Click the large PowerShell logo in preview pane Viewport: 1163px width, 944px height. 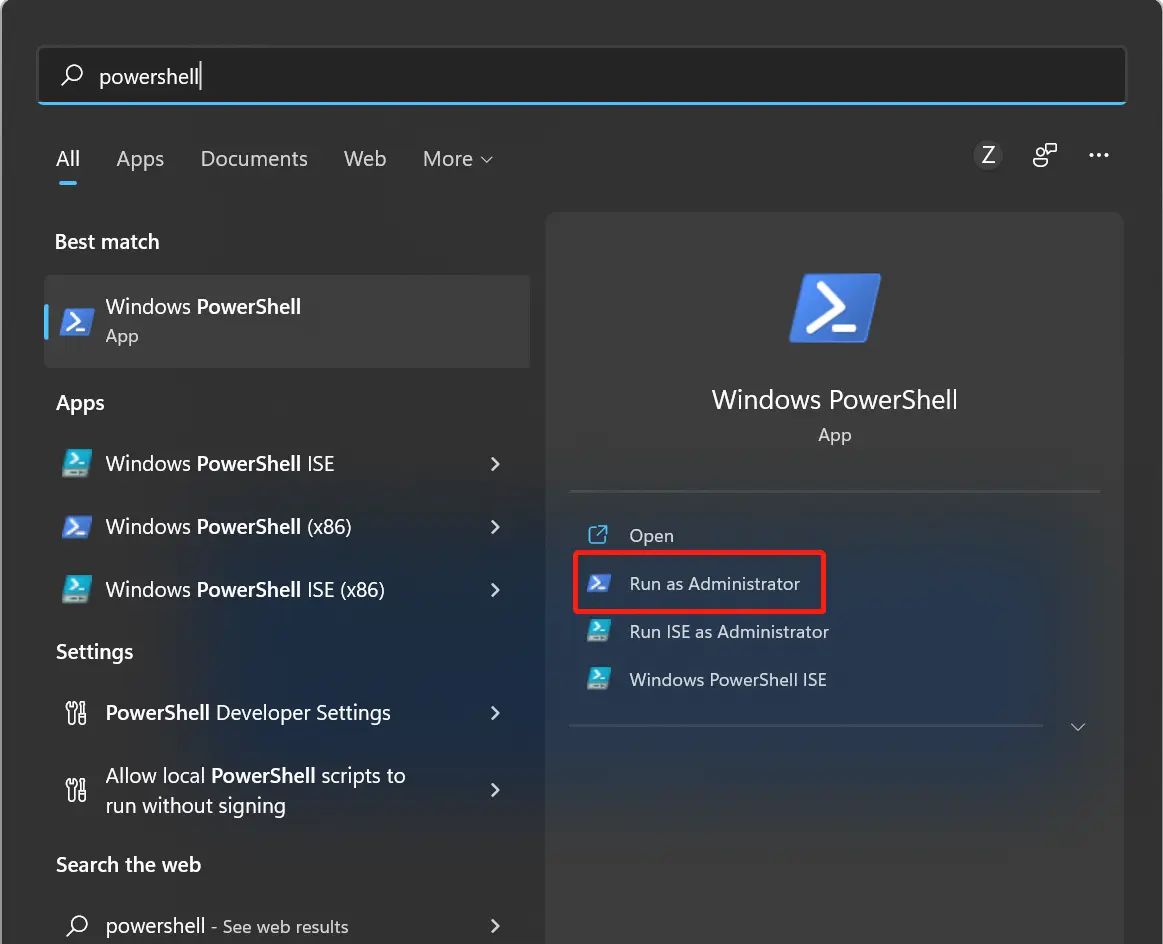click(x=834, y=308)
